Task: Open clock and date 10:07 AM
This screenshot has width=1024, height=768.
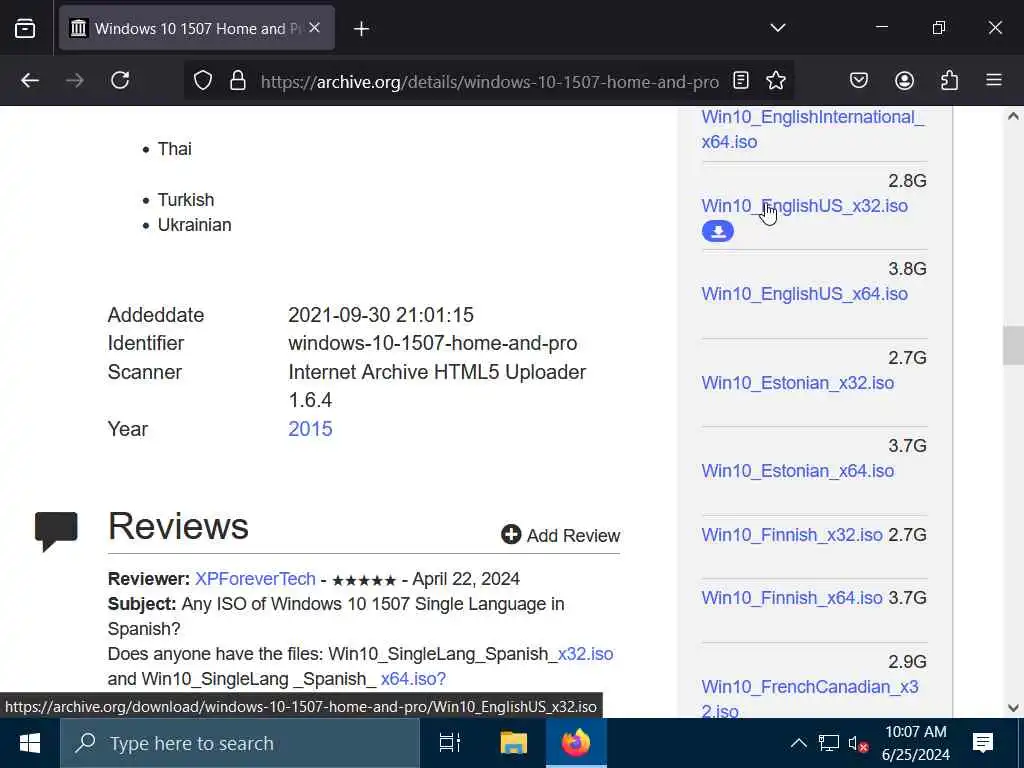Action: click(x=916, y=743)
